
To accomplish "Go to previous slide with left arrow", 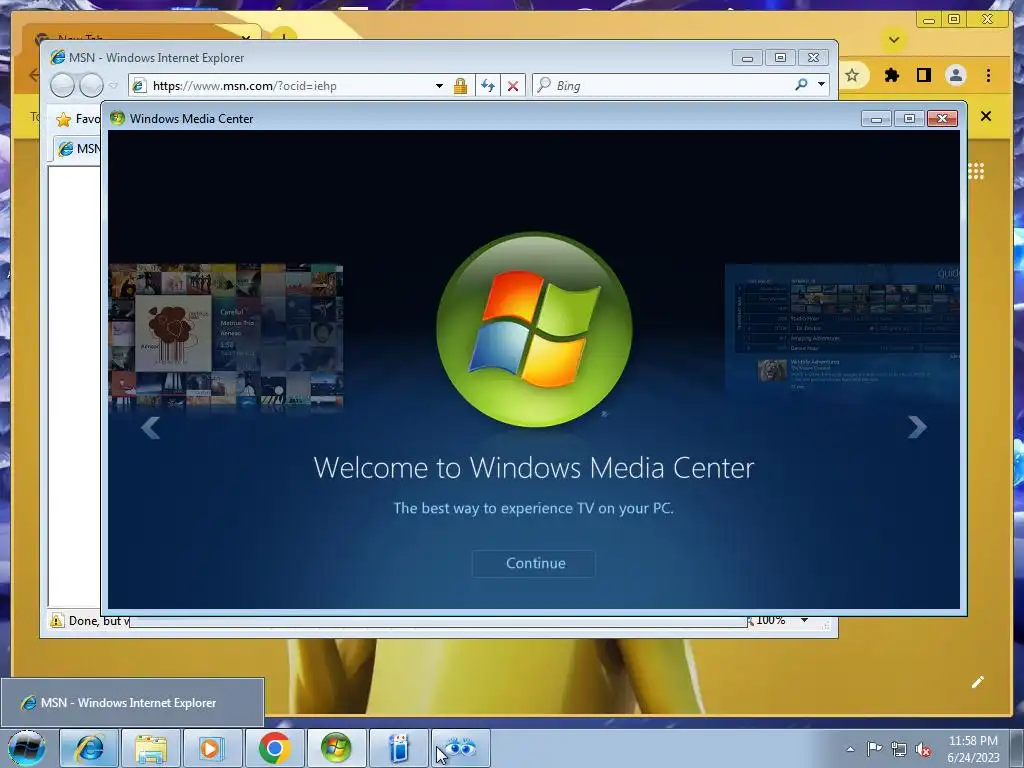I will (151, 428).
